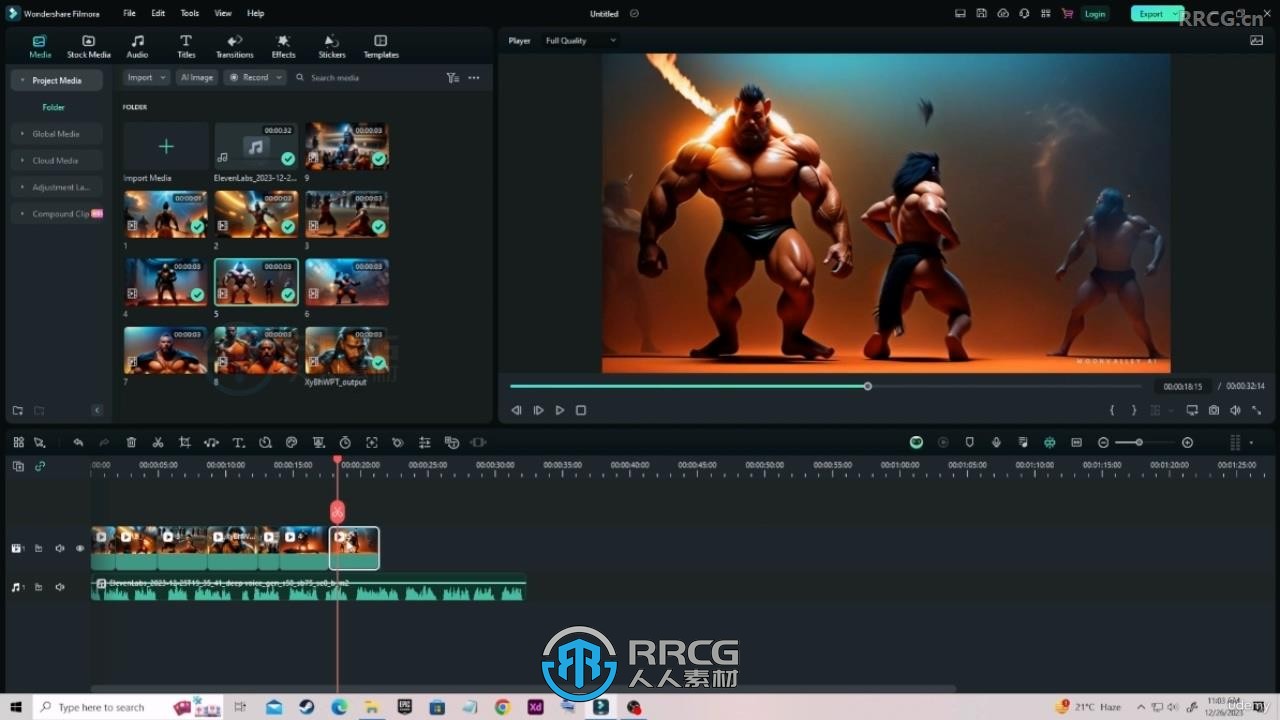
Task: Open the clip duration stopwatch tool
Action: pos(345,442)
